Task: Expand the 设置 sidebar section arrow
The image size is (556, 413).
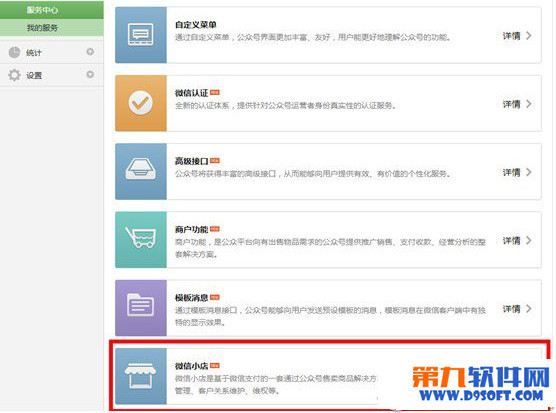Action: point(90,74)
